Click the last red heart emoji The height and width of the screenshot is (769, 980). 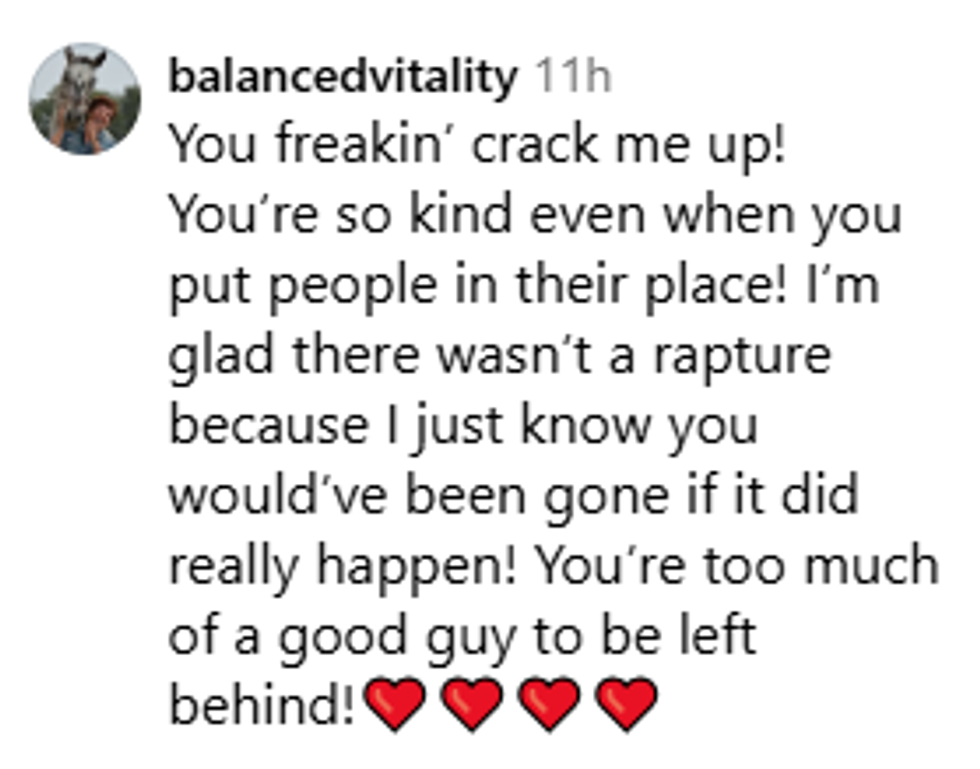click(x=626, y=704)
